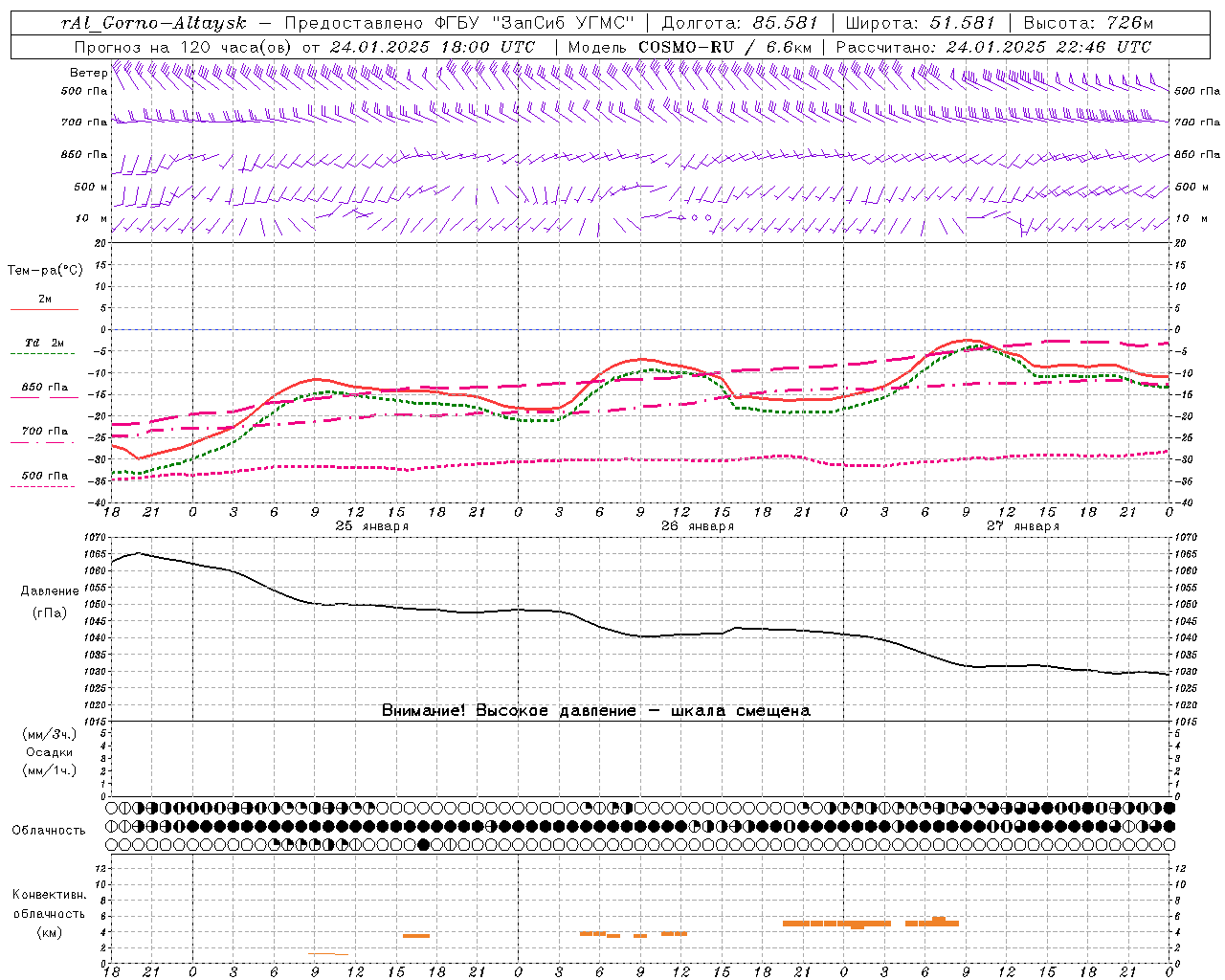Click the Конвективн. panel label

coord(50,895)
